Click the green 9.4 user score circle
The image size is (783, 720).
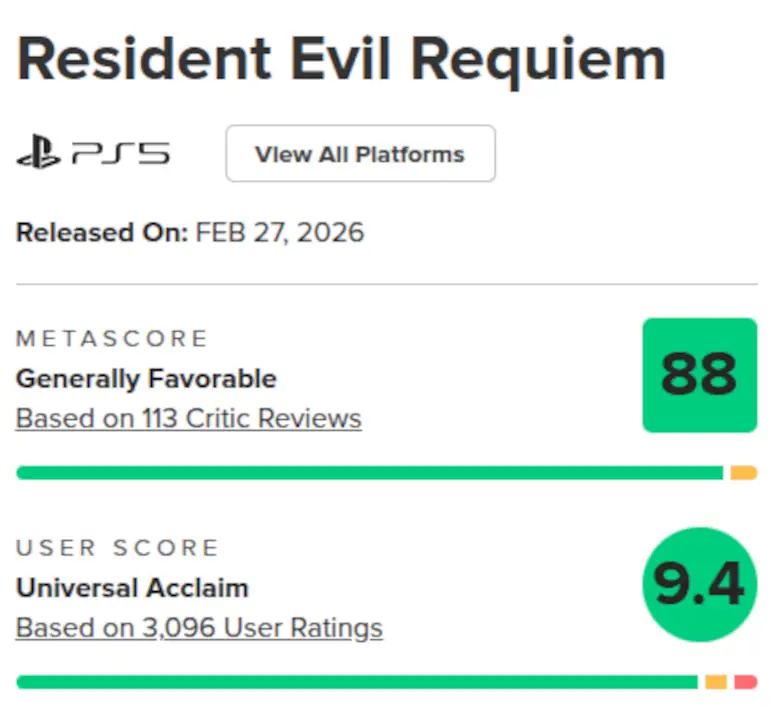tap(700, 585)
